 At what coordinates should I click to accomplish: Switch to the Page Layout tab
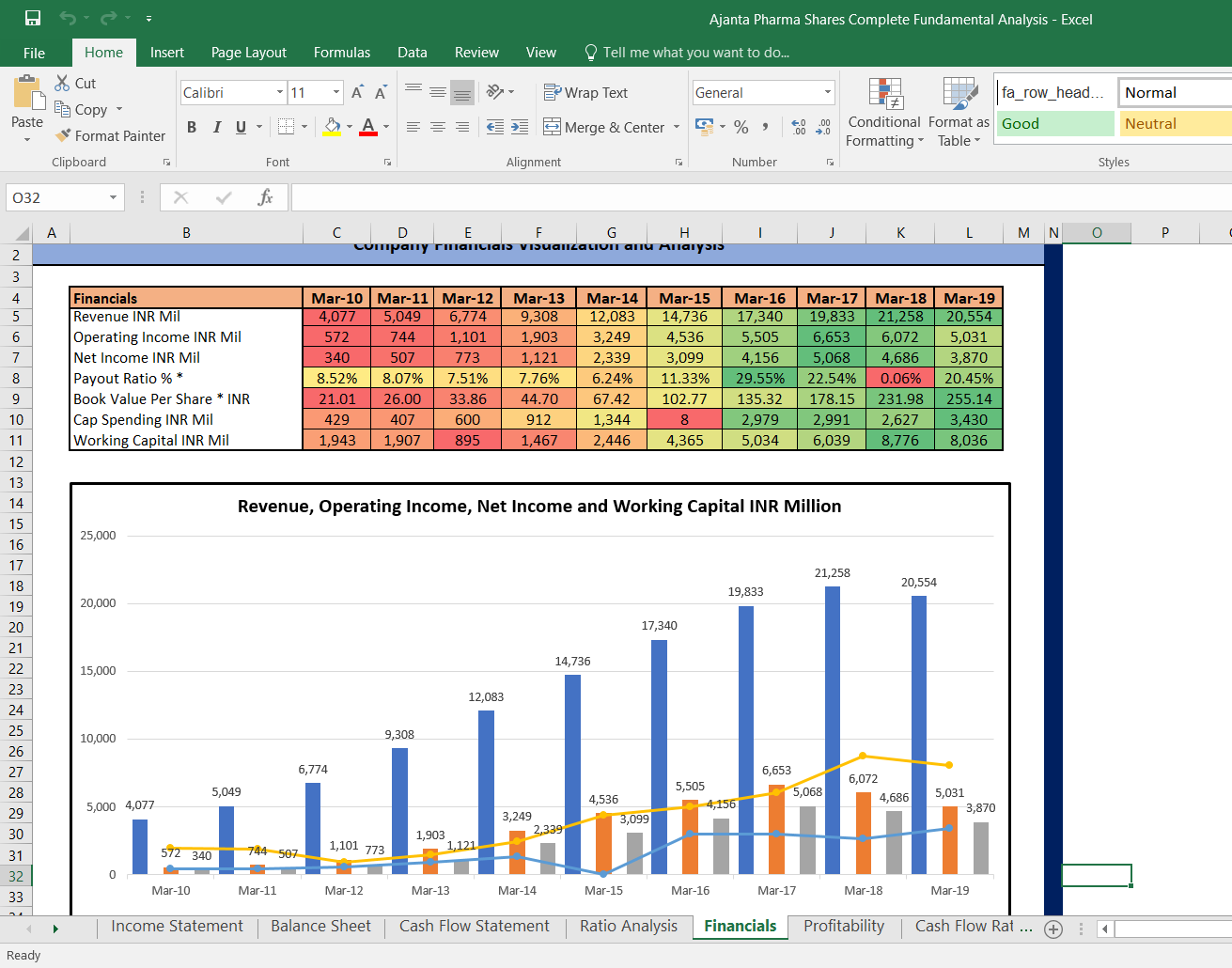pos(249,53)
